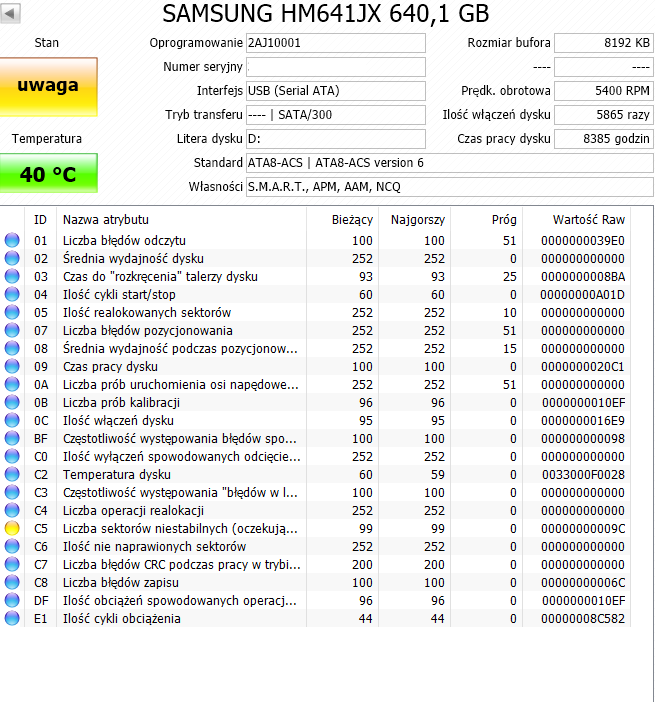Select status orb for attribute 07
Image resolution: width=655 pixels, height=702 pixels.
pos(12,330)
